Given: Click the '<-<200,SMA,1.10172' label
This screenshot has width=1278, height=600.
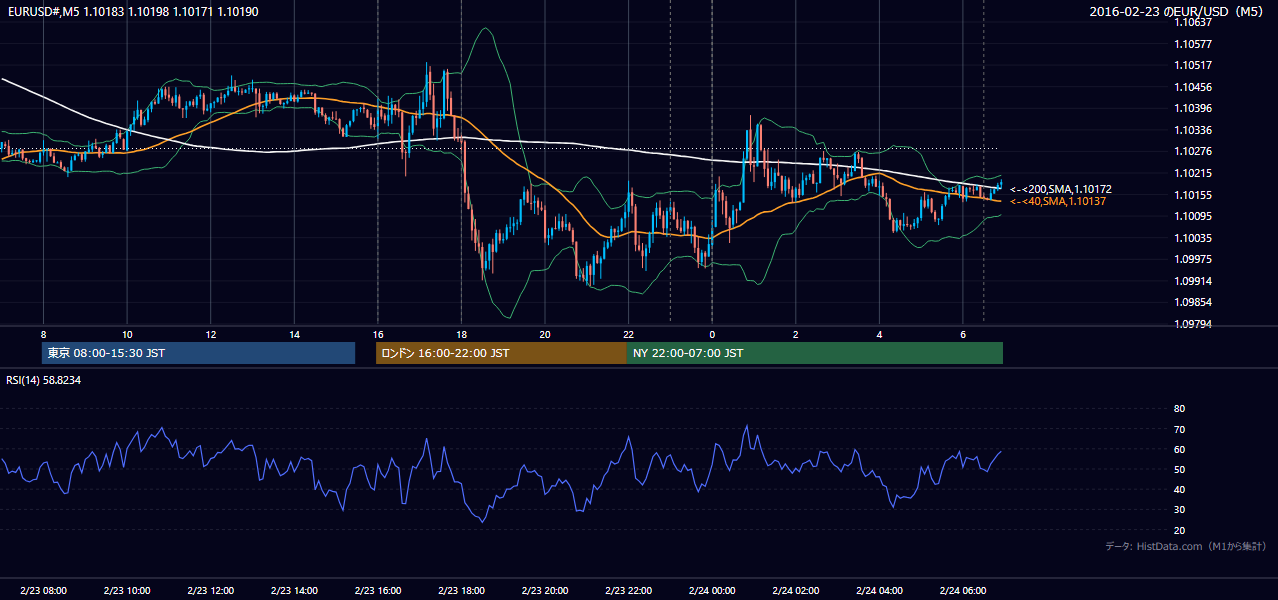Looking at the screenshot, I should point(1060,189).
